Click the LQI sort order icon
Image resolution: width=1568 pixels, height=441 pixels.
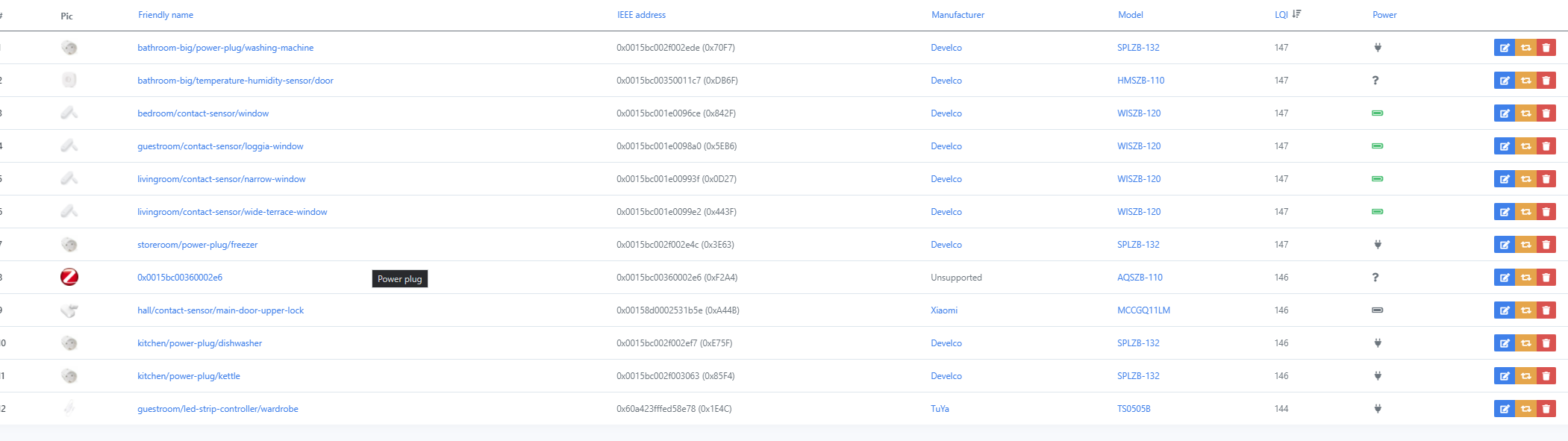[x=1296, y=14]
